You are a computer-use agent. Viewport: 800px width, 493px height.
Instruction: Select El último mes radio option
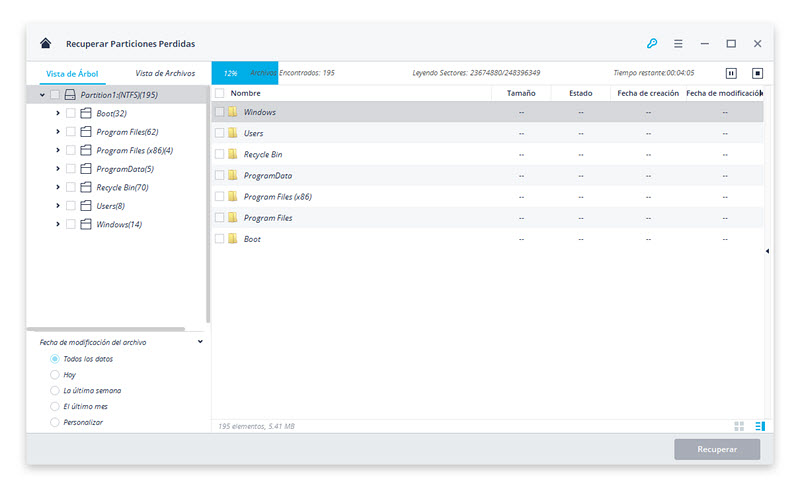coord(55,406)
